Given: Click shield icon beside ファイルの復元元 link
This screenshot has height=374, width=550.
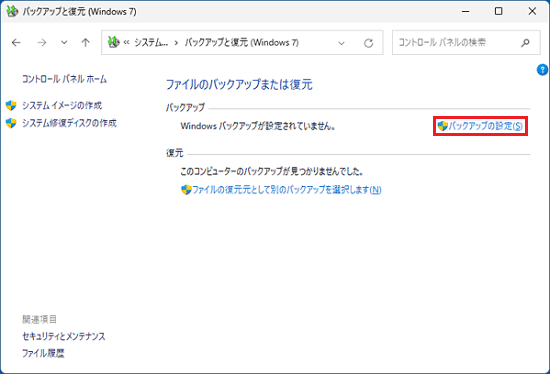Looking at the screenshot, I should [x=186, y=190].
